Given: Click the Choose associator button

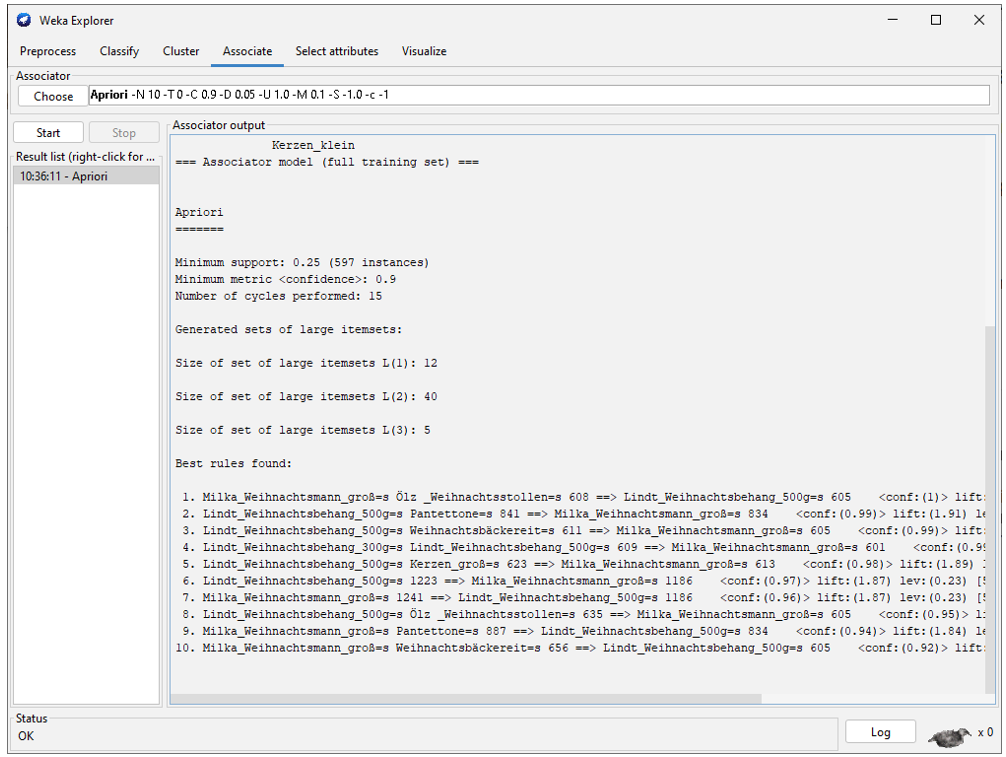Looking at the screenshot, I should pyautogui.click(x=53, y=96).
